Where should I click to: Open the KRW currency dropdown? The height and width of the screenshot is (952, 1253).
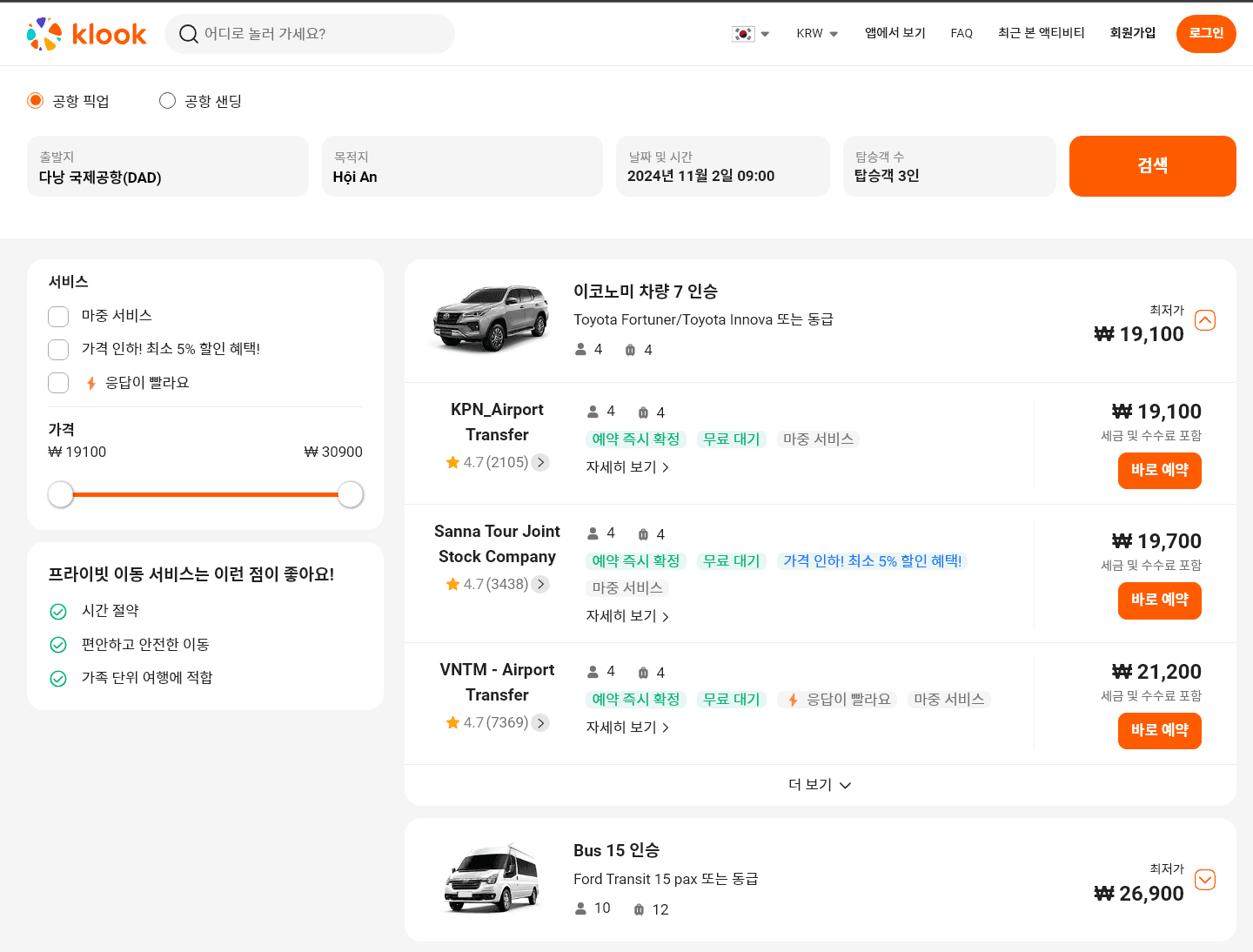(816, 34)
